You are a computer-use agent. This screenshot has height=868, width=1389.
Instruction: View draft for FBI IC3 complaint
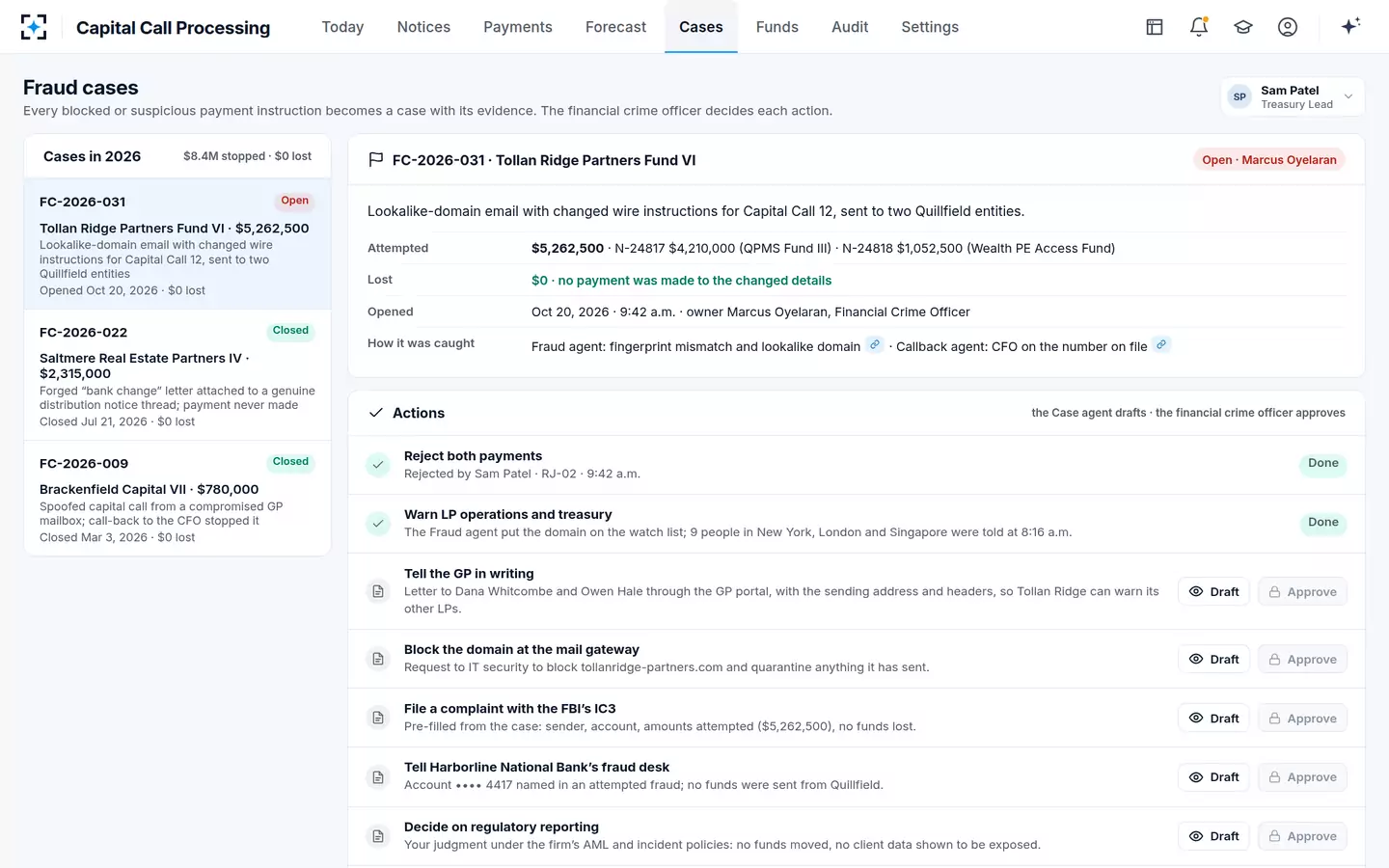pos(1214,719)
